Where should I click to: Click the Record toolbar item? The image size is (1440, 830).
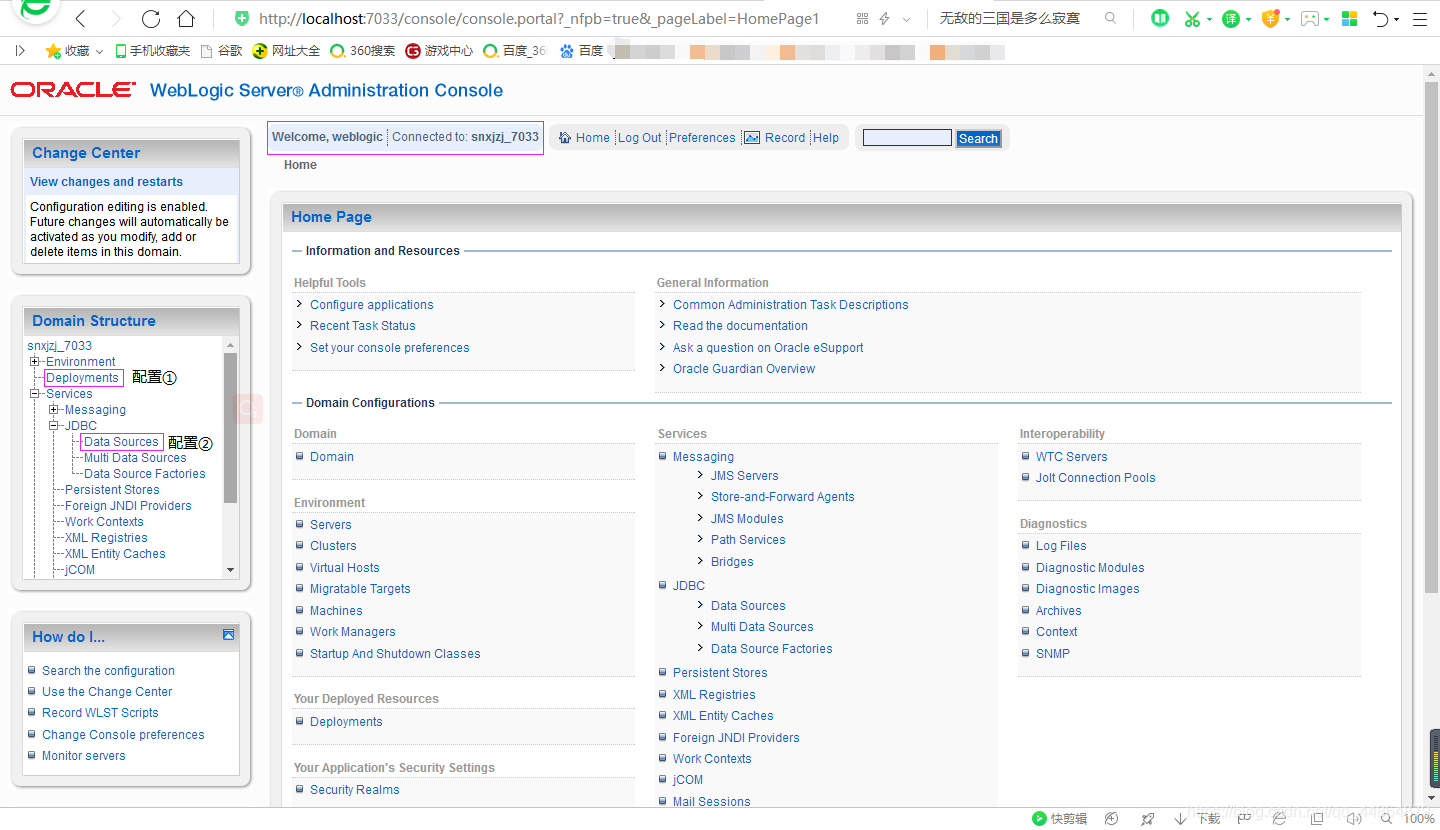tap(775, 138)
